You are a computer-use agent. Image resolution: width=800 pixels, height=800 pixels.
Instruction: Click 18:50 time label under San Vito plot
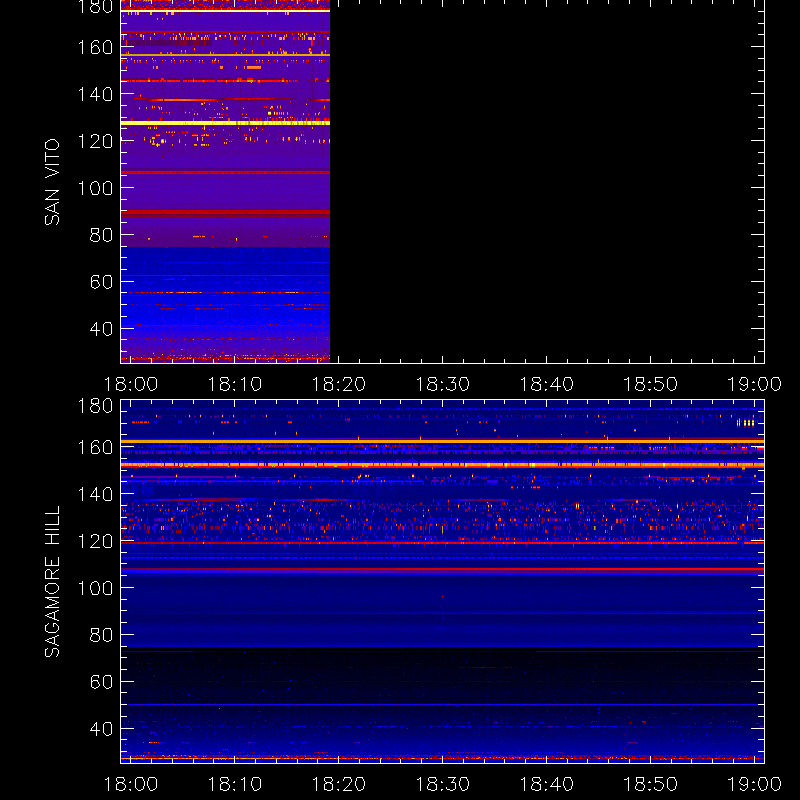[651, 384]
